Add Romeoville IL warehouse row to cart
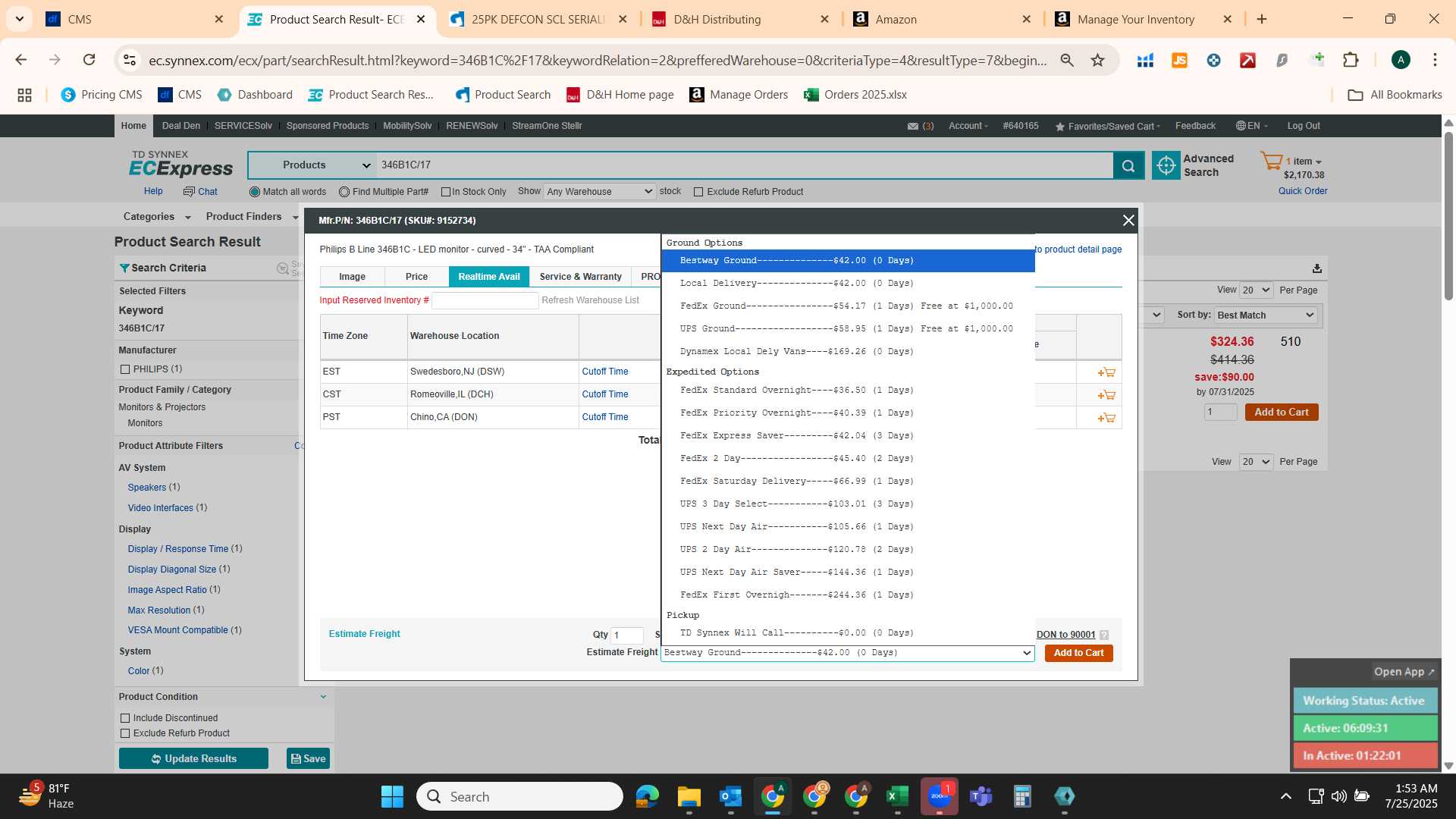Viewport: 1456px width, 819px height. pyautogui.click(x=1106, y=395)
